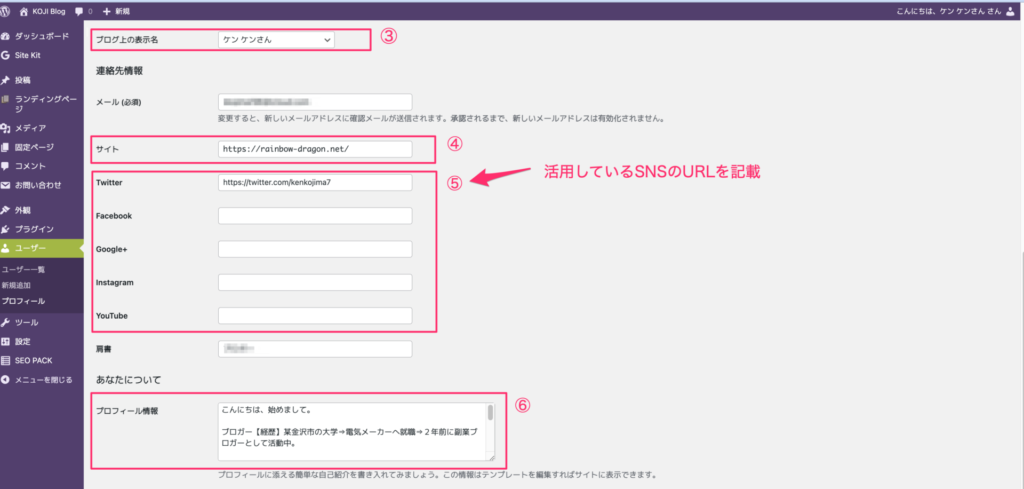Click the Users person icon
The width and height of the screenshot is (1024, 489).
5,248
